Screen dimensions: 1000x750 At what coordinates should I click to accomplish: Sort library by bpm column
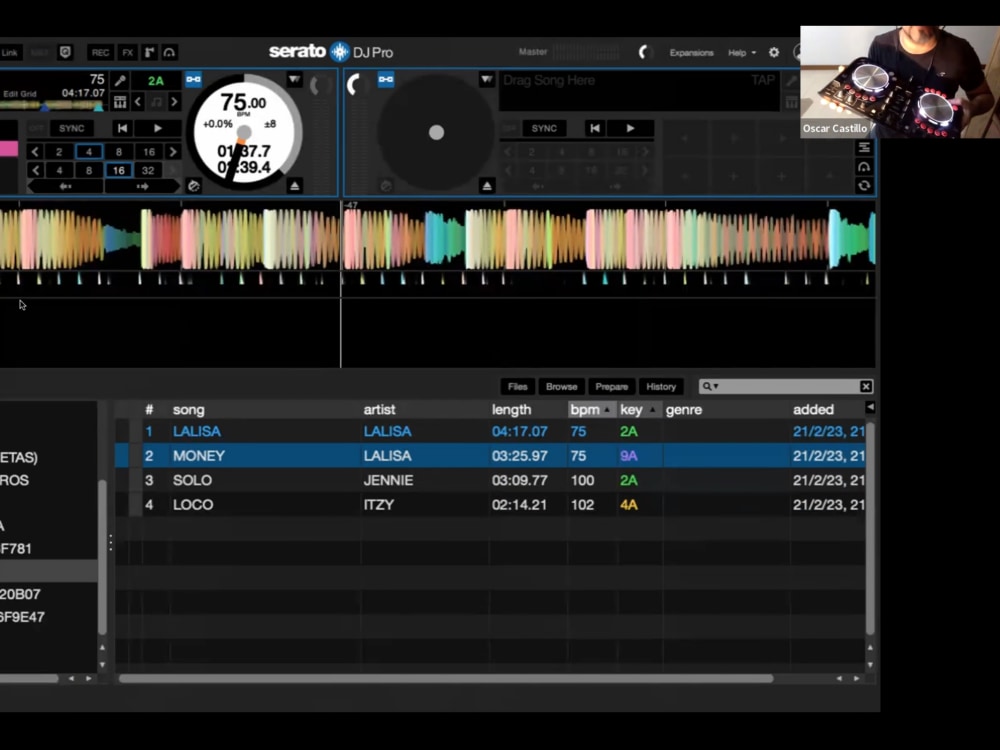pyautogui.click(x=591, y=409)
